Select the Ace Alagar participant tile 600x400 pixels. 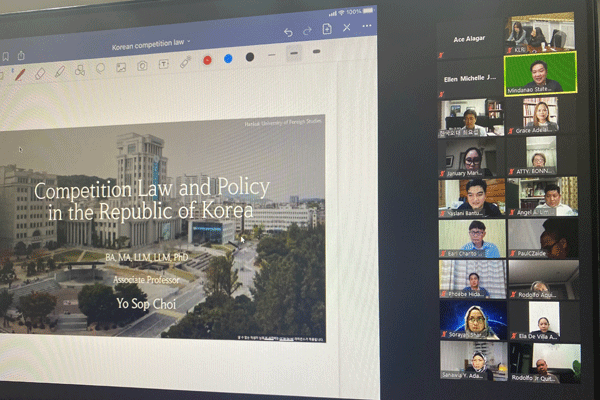469,39
